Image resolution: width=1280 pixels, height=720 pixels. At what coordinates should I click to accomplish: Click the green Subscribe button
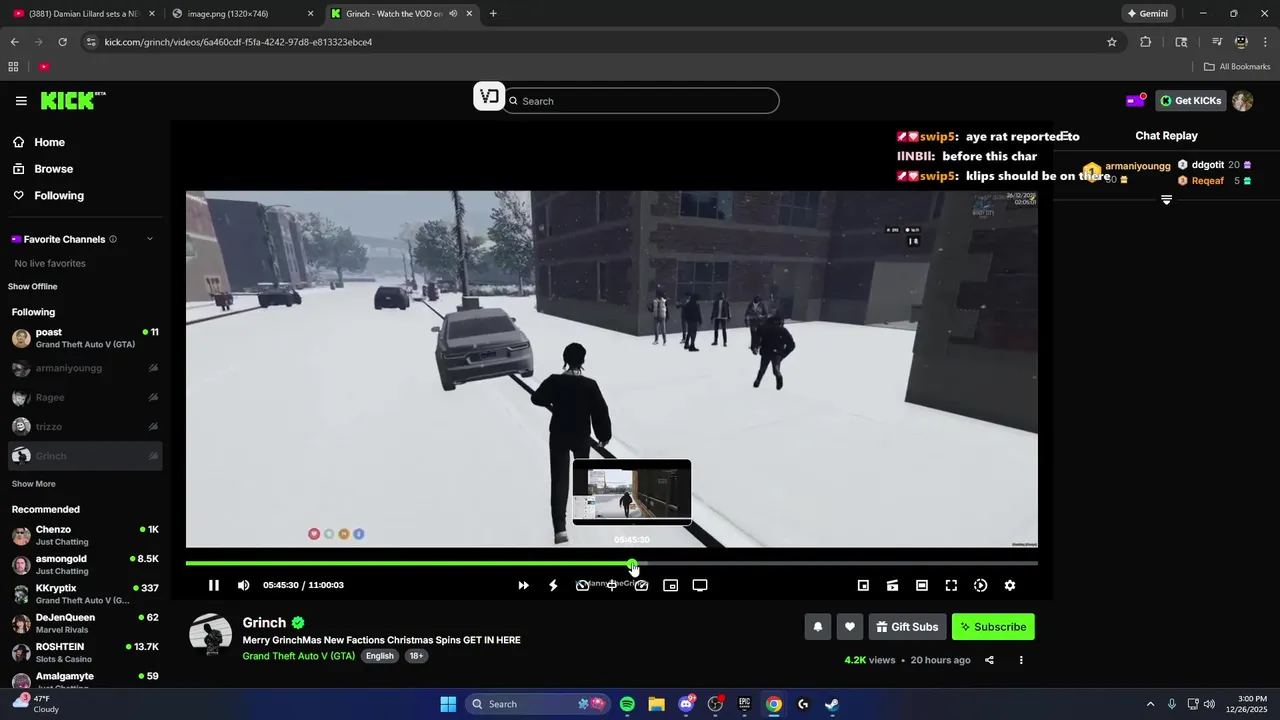pos(993,627)
